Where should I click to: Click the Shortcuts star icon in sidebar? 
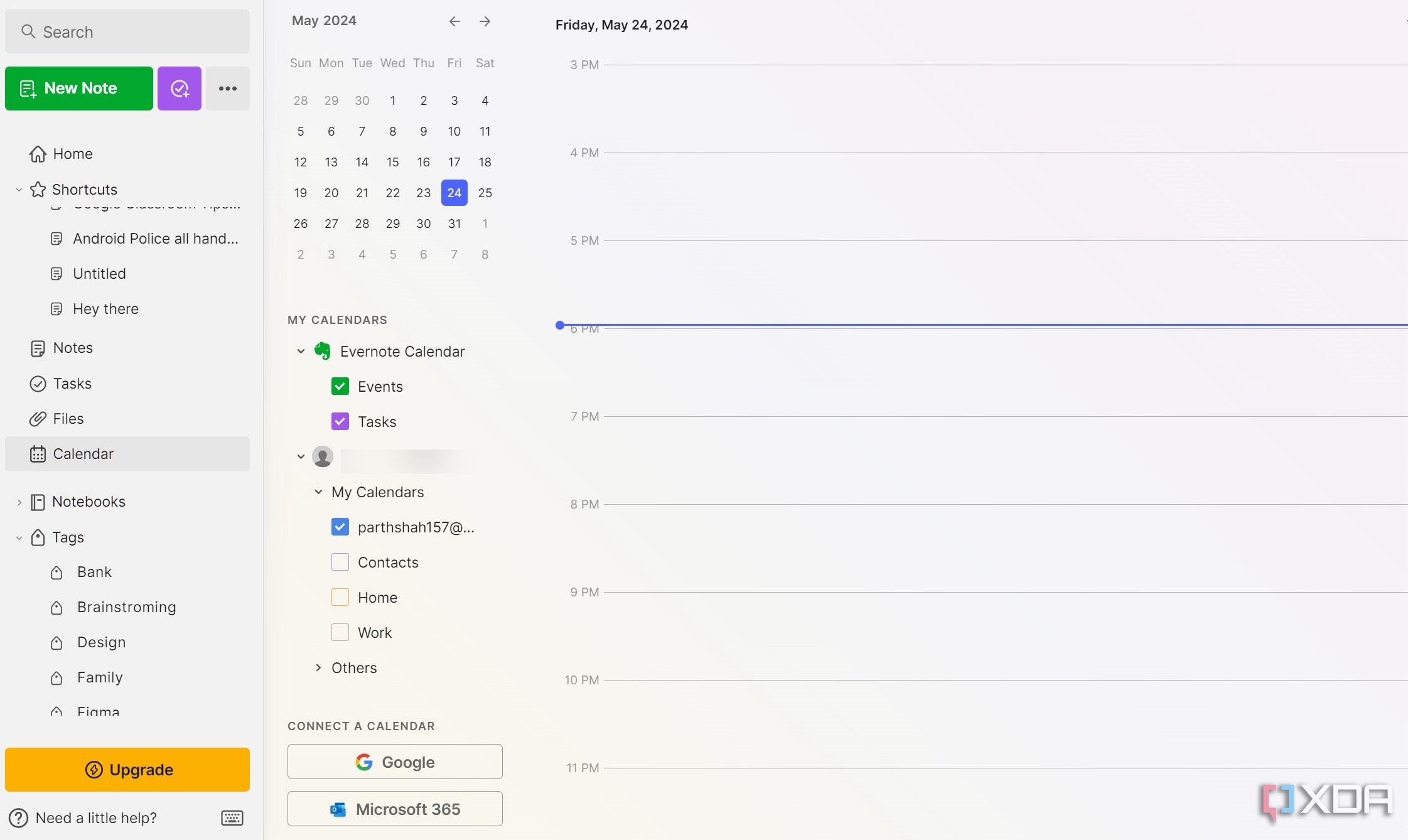pyautogui.click(x=37, y=189)
